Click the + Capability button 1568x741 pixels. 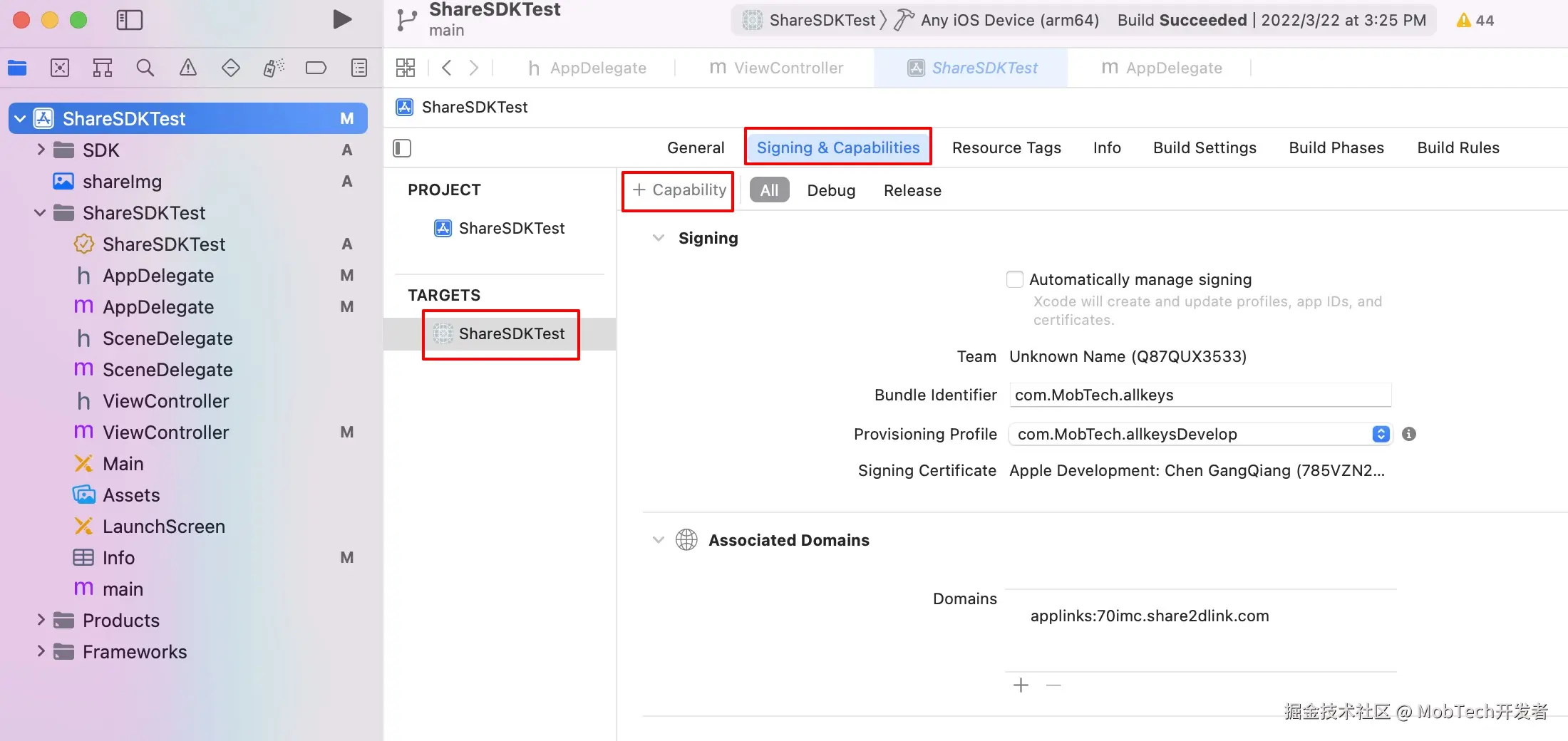tap(679, 190)
